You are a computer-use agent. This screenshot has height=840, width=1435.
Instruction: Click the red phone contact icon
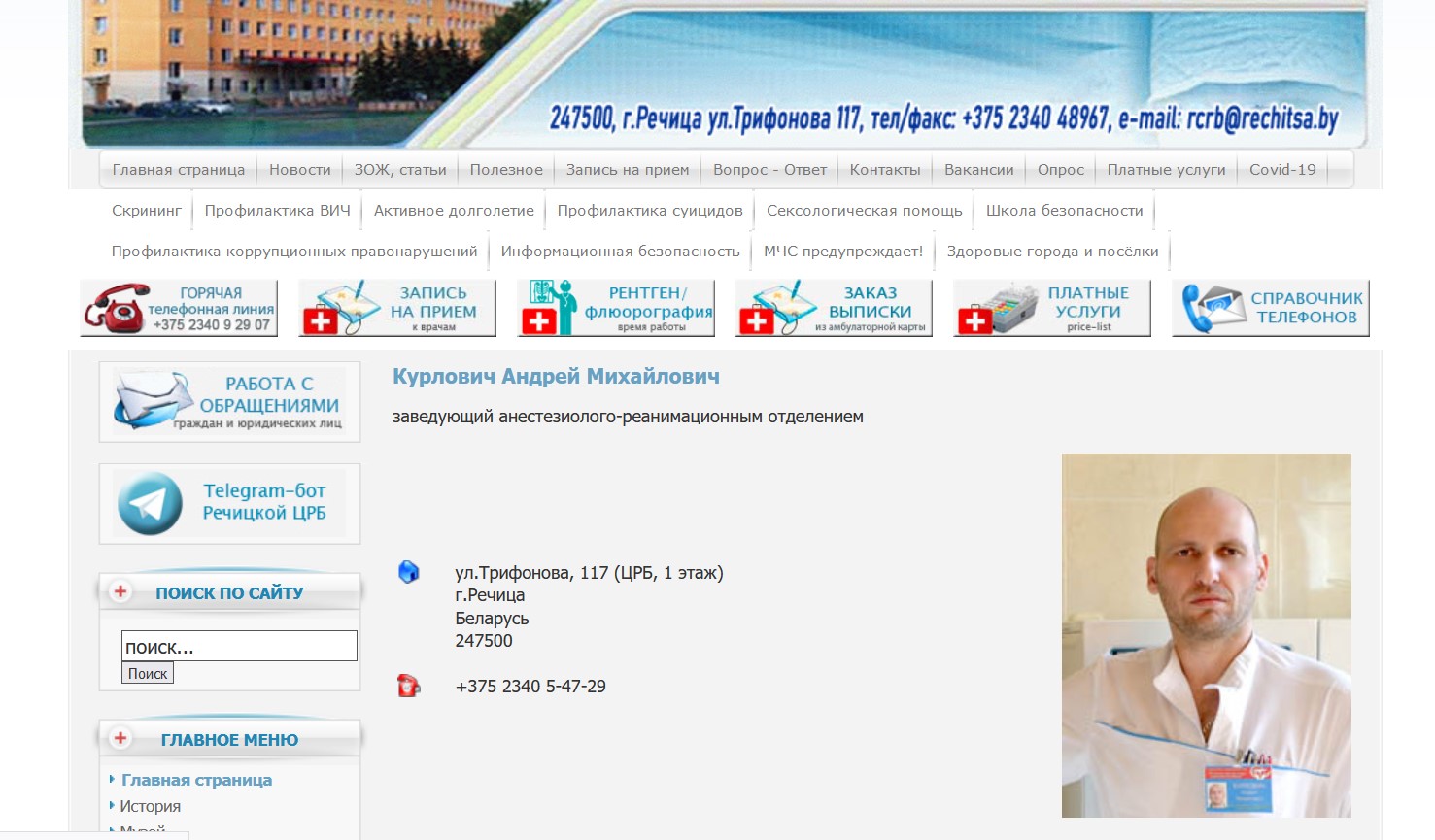[x=409, y=686]
